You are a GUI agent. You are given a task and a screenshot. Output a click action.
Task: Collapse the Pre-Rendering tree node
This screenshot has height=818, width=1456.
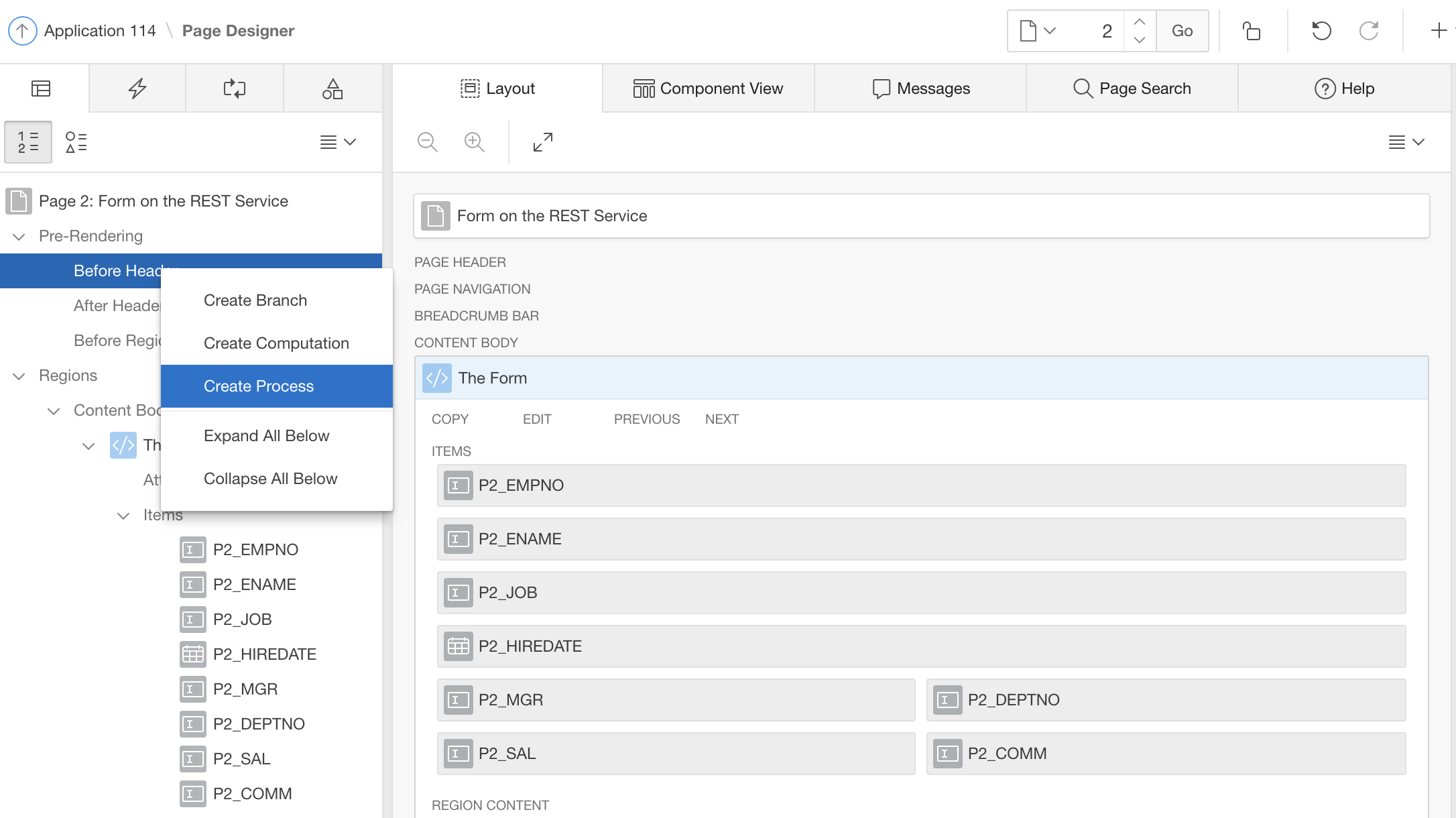point(19,237)
